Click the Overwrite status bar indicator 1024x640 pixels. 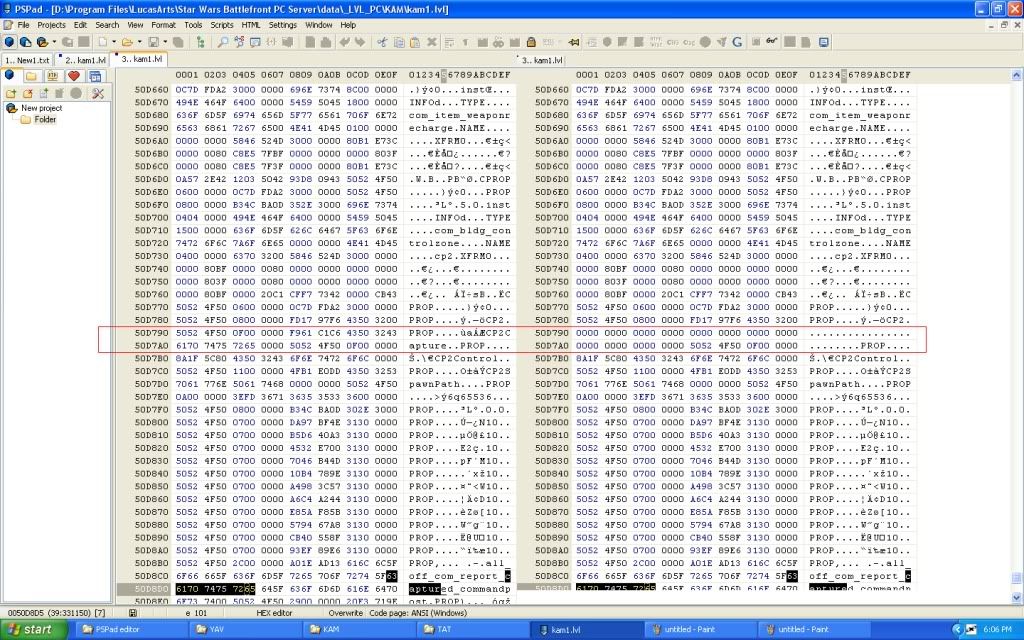tap(345, 613)
